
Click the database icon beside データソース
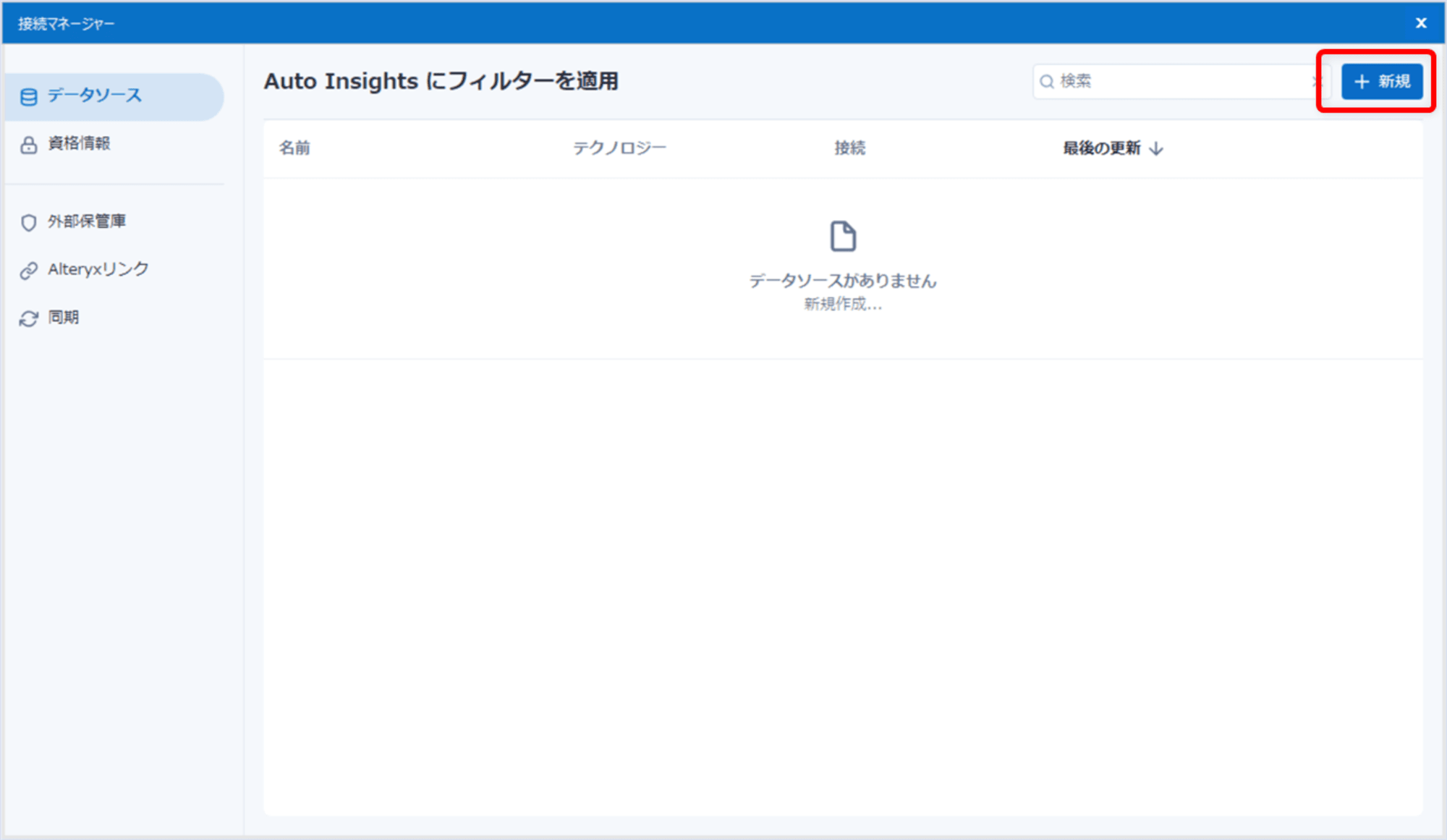click(x=28, y=97)
